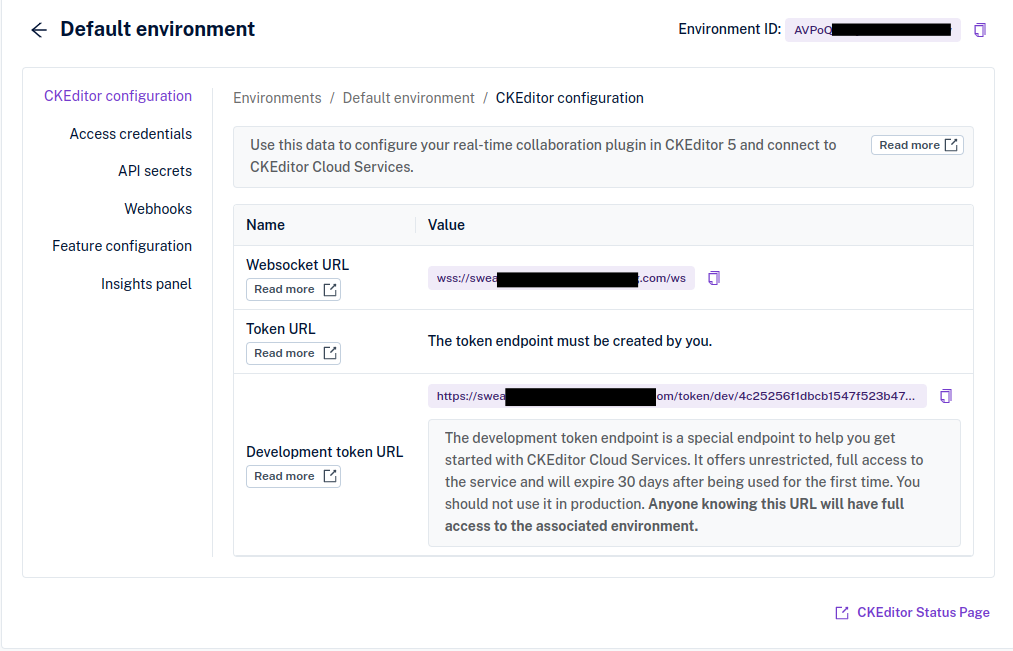Click 'The token endpoint must be created by you' text

[x=569, y=341]
